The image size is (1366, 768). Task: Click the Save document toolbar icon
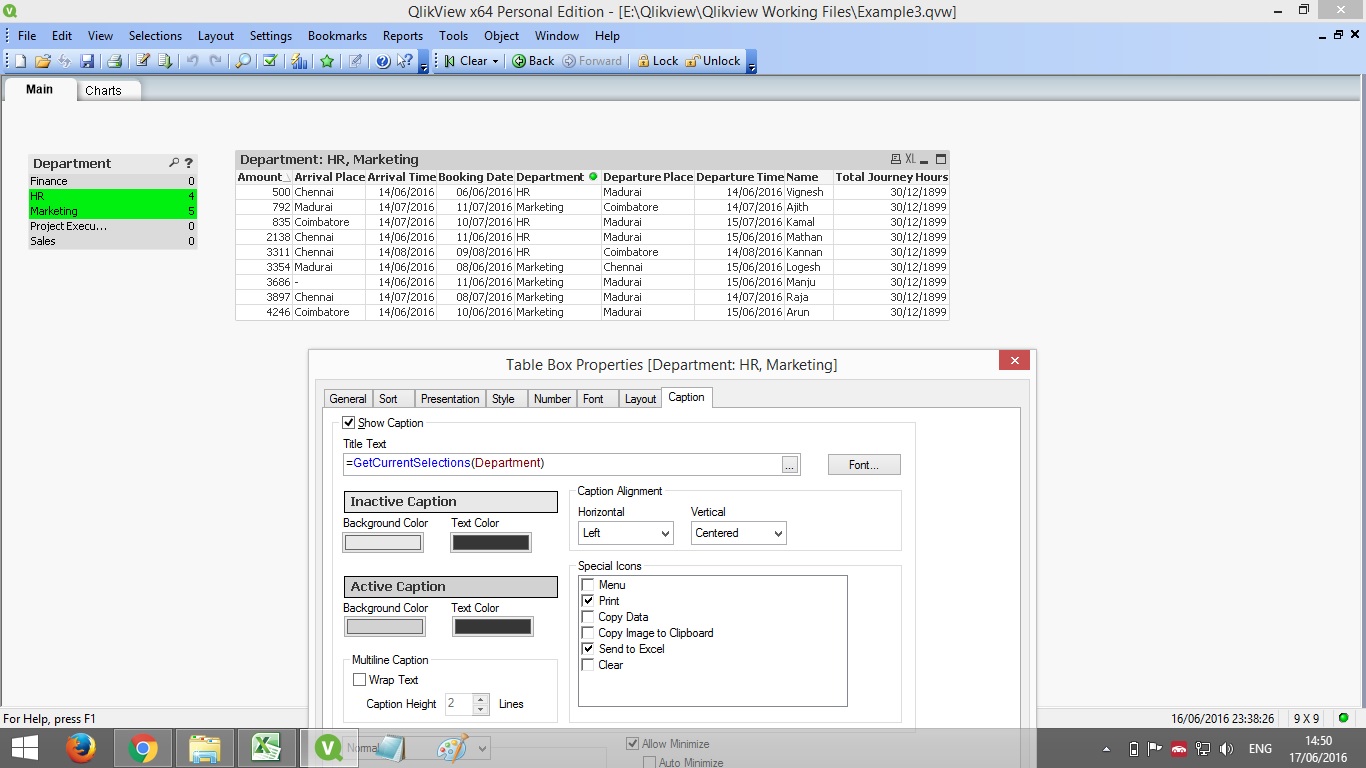coord(87,61)
